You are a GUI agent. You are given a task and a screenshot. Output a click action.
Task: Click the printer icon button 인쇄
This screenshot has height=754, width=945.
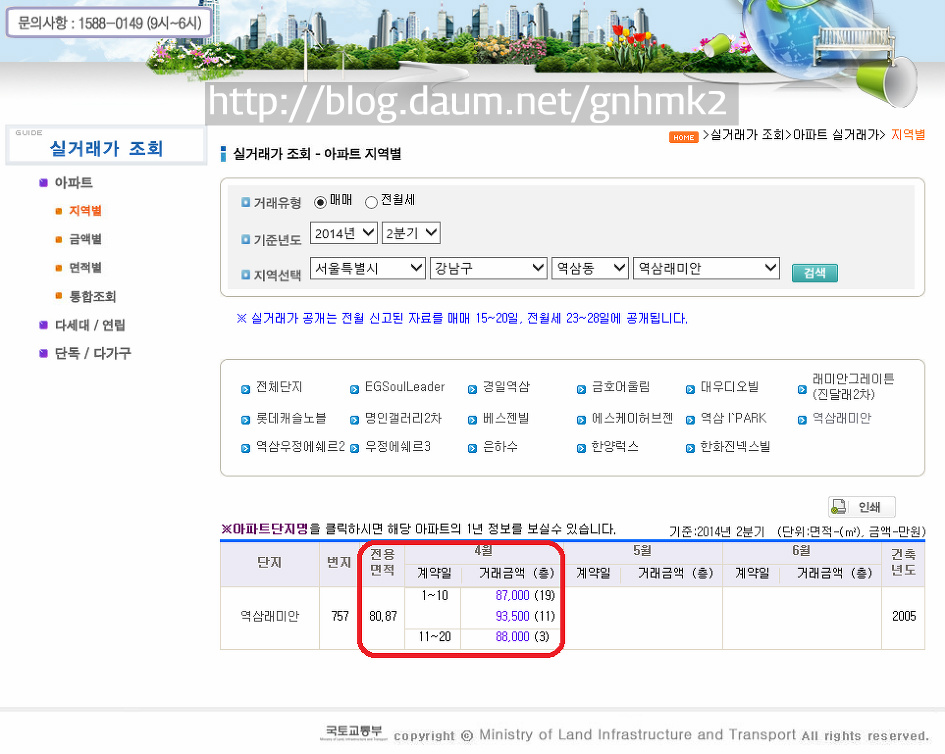[861, 507]
